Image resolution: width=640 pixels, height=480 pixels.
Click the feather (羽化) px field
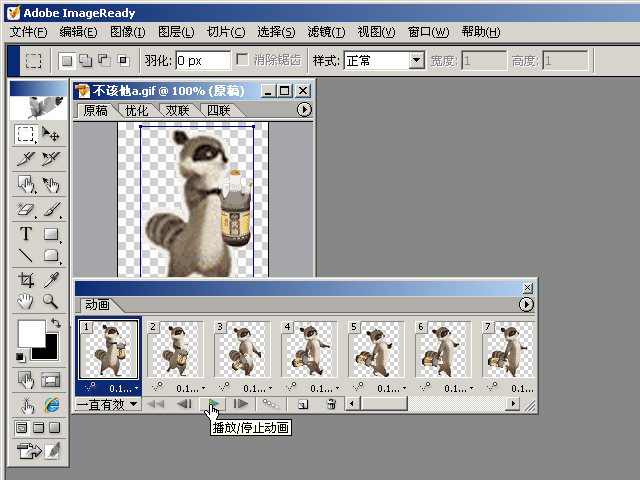point(203,61)
